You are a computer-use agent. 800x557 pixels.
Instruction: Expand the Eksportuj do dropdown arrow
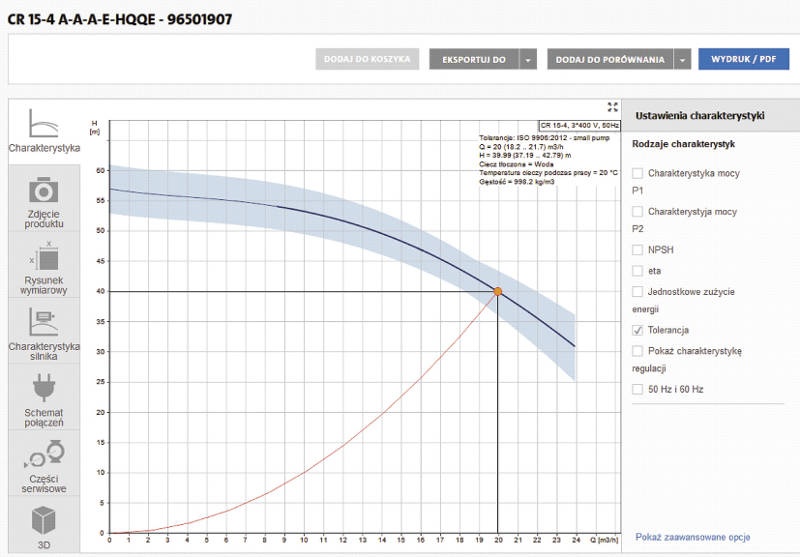point(528,60)
